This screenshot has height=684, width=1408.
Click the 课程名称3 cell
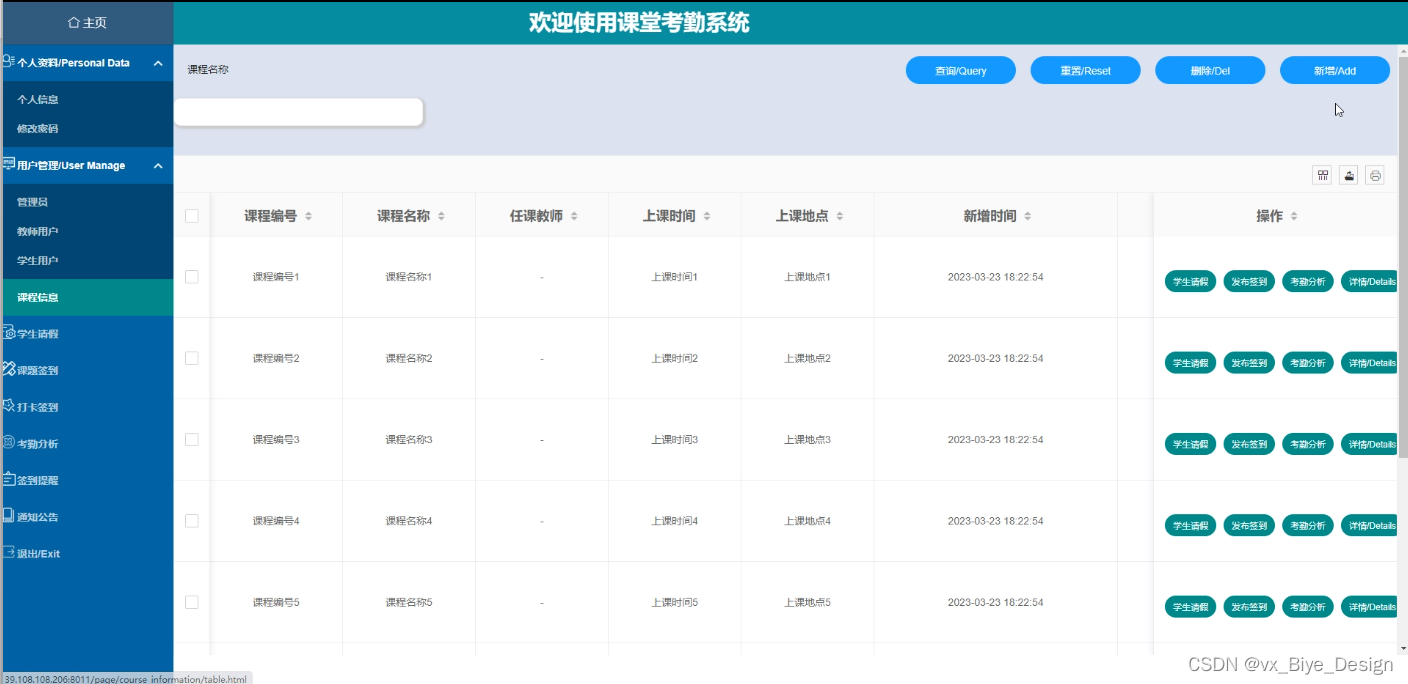[x=409, y=440]
